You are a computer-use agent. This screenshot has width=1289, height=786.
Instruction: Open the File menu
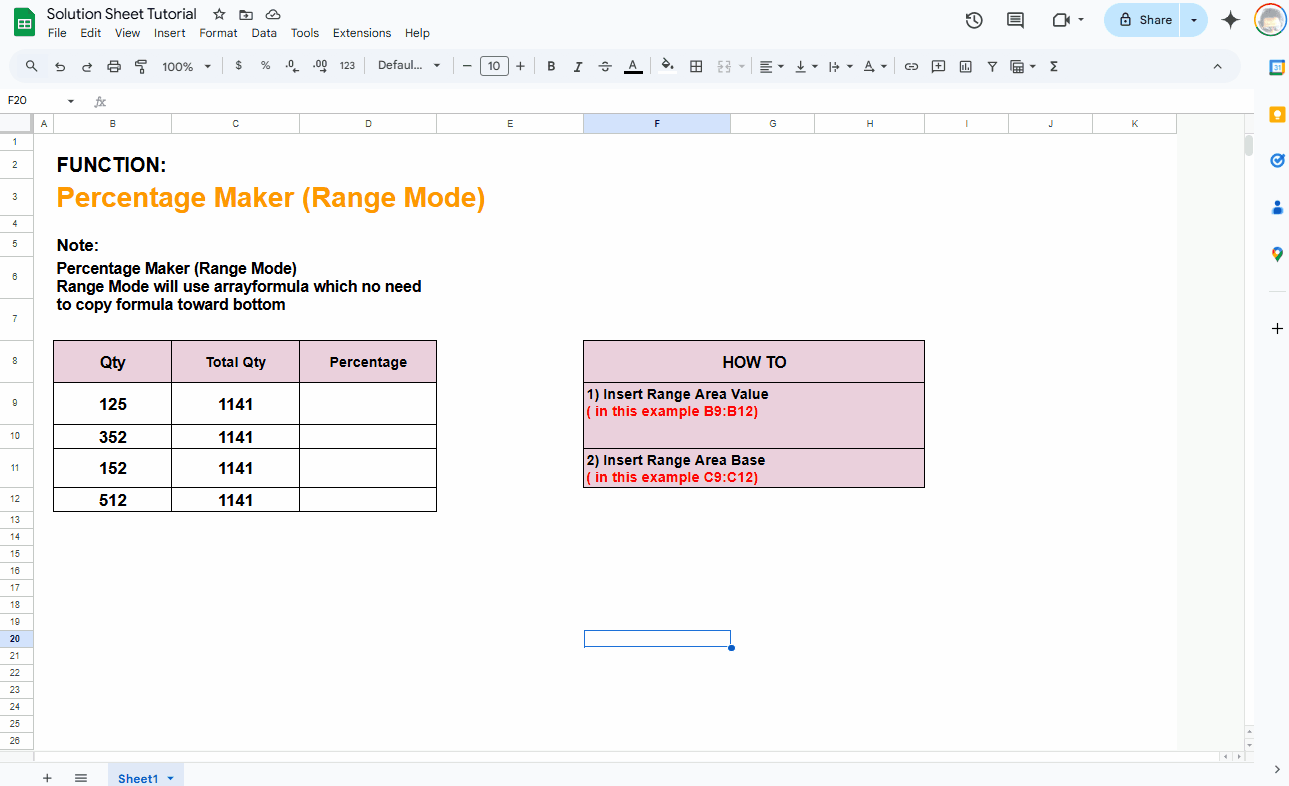coord(57,33)
